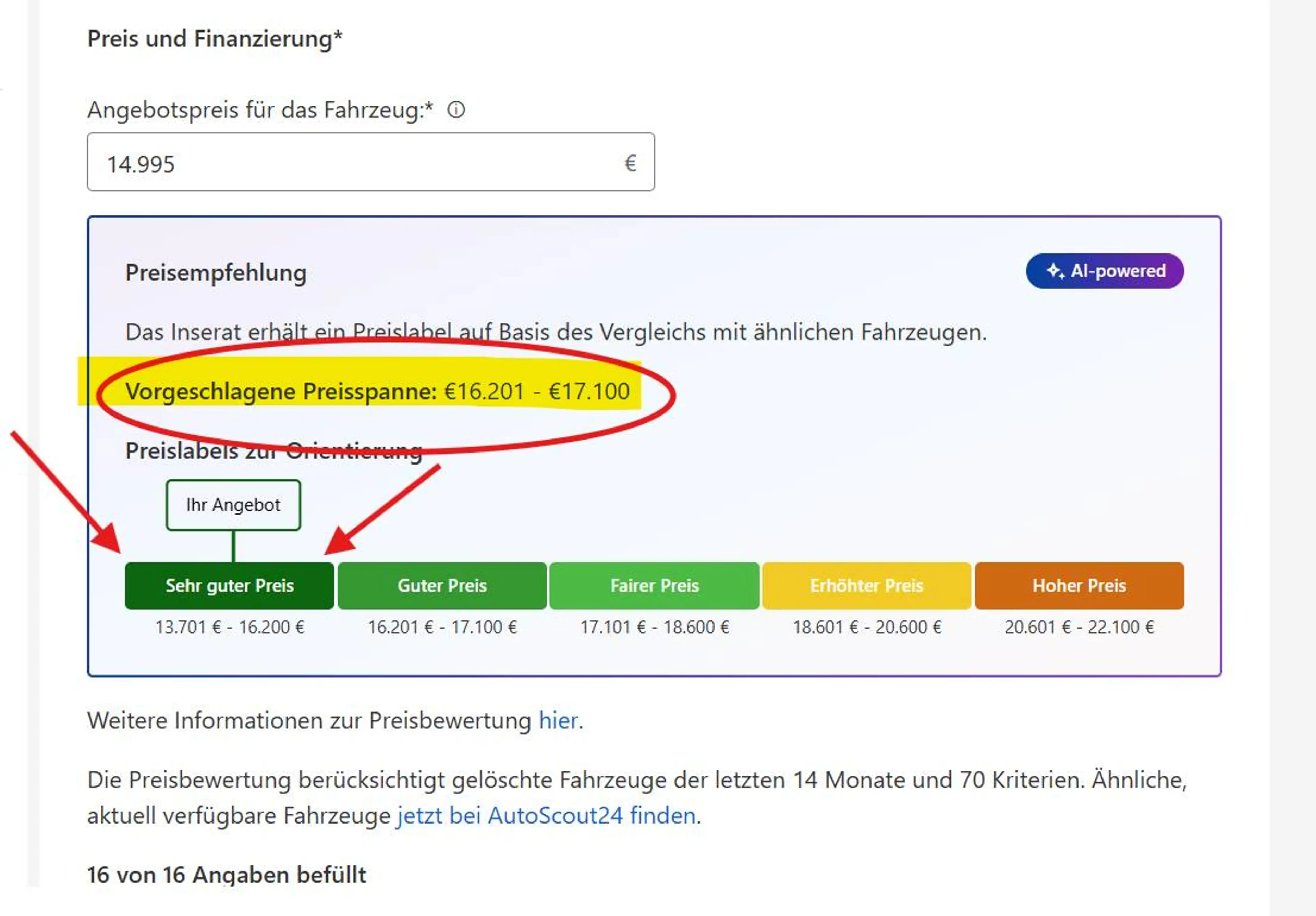Click the 'Die Preisbewertung berücksichtigt gelöschte Fahrzeuge' sentence
Image resolution: width=1316 pixels, height=916 pixels.
pos(637,798)
